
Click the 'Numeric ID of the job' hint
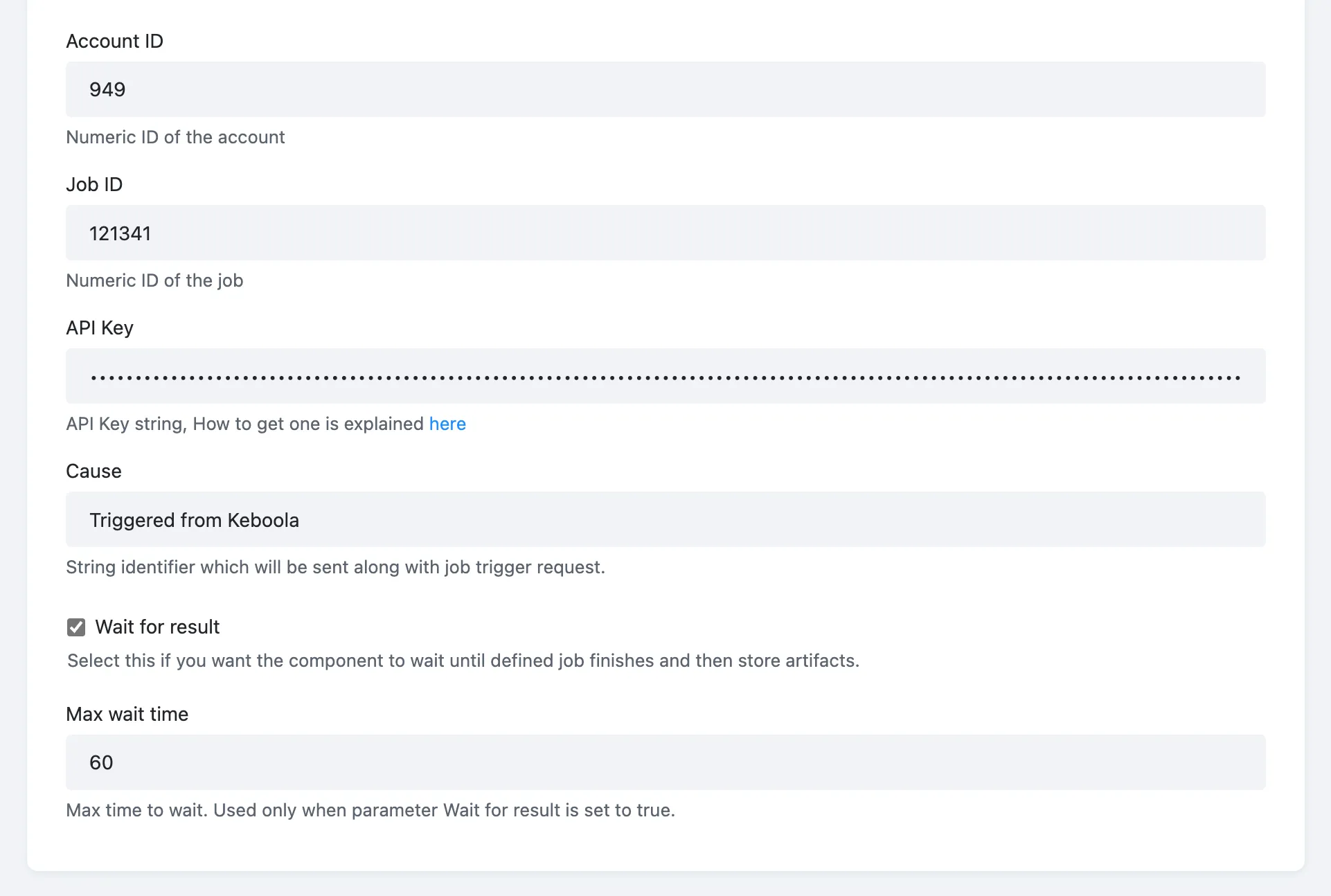click(x=154, y=280)
